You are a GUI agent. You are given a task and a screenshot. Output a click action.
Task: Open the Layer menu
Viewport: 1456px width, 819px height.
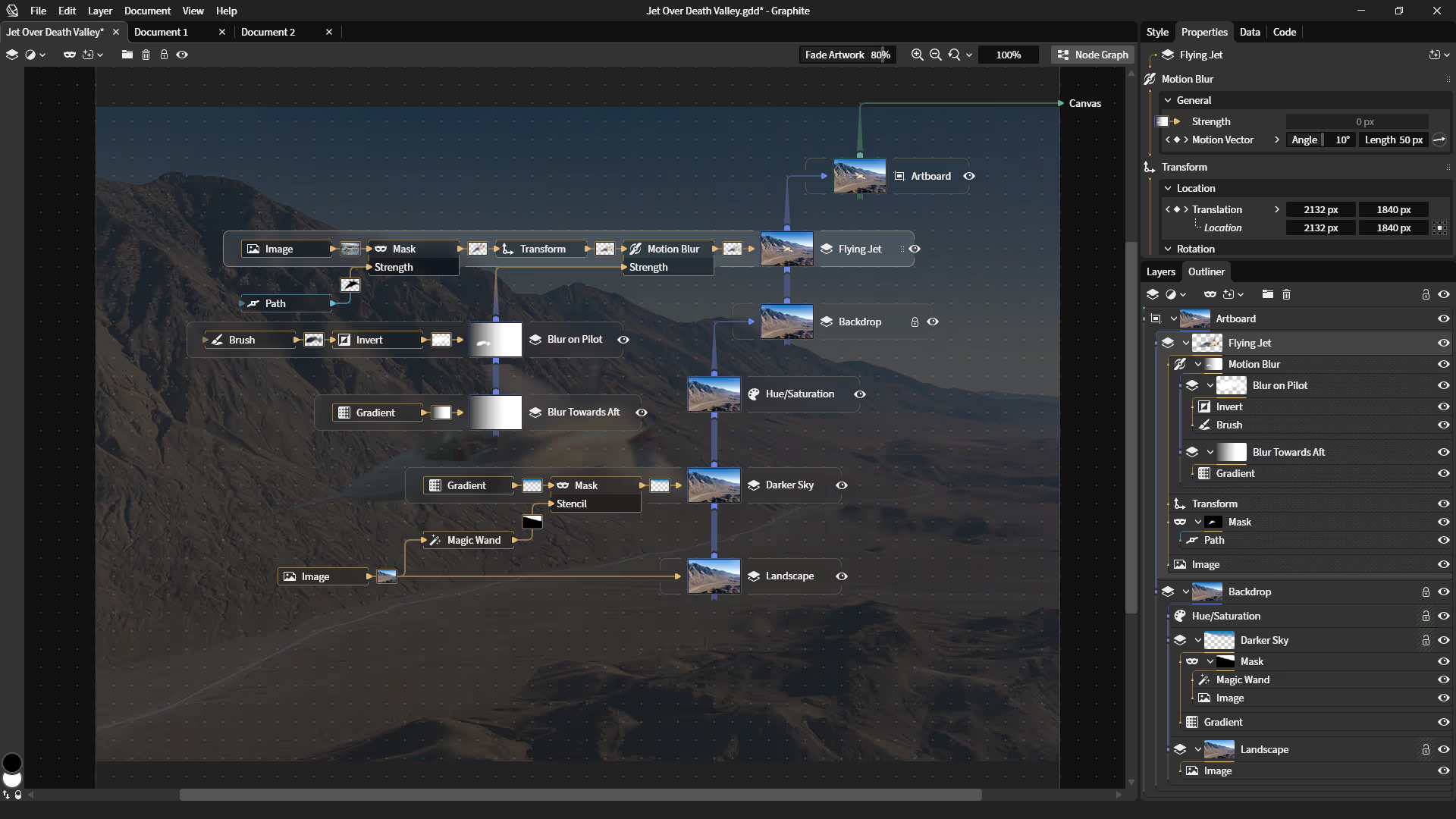point(99,11)
